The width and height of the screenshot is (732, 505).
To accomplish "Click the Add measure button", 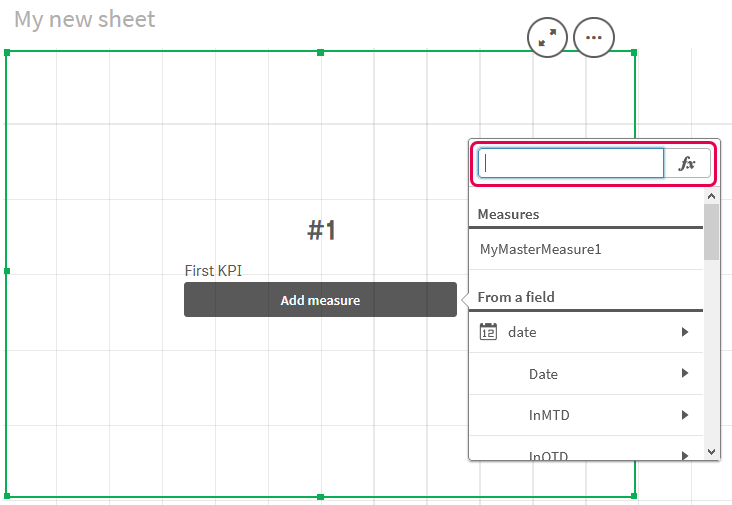I will 320,300.
